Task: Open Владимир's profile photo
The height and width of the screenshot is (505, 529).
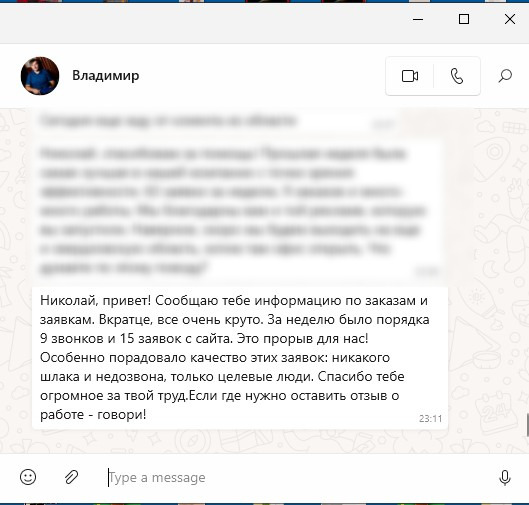Action: pyautogui.click(x=40, y=76)
